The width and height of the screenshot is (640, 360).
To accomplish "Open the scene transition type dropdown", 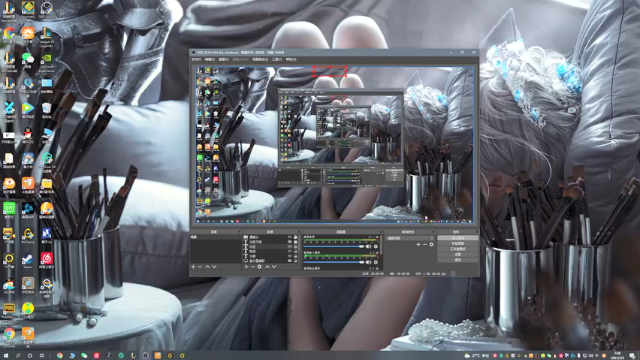I will 410,238.
